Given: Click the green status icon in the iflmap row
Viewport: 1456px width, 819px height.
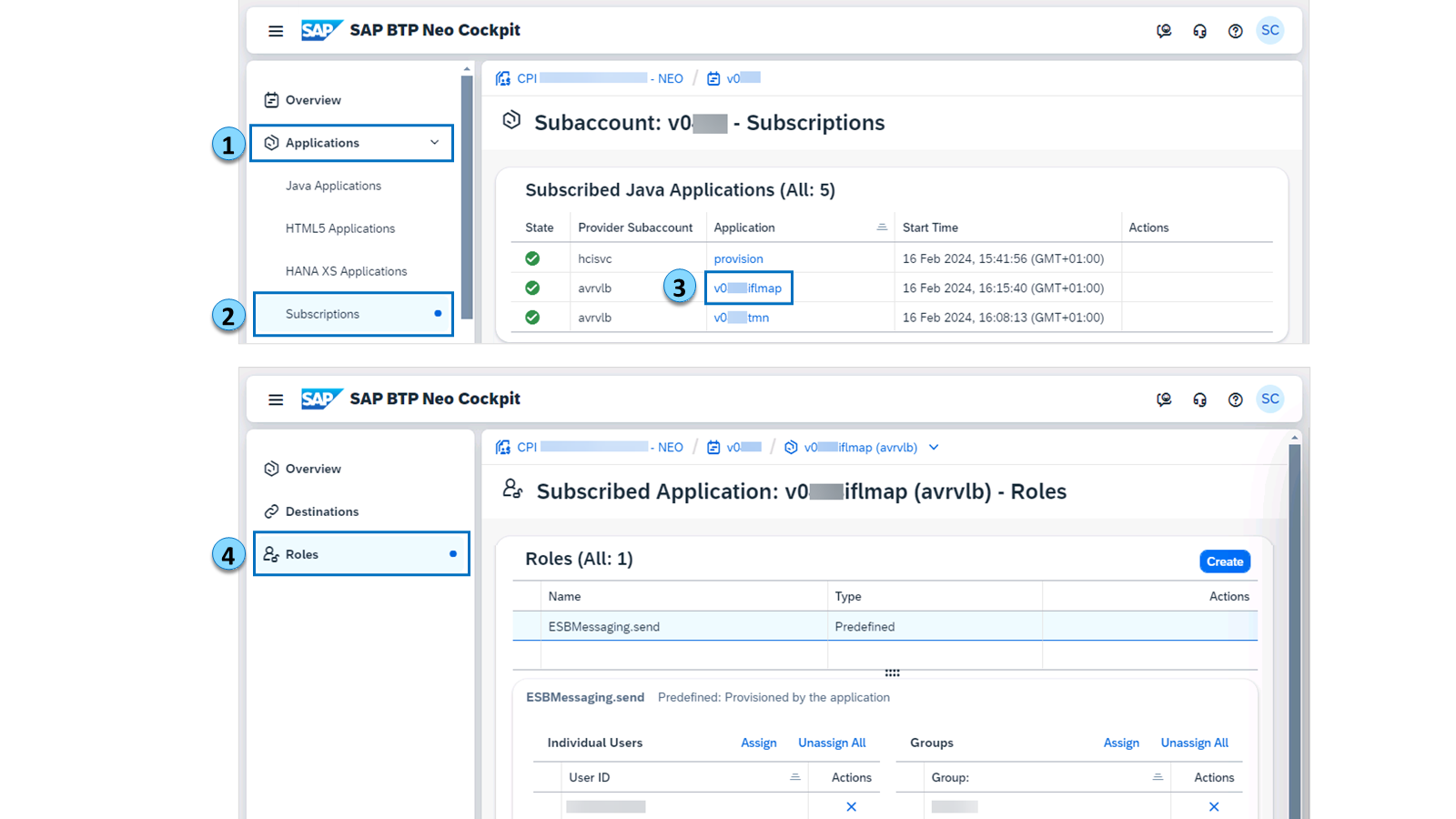Looking at the screenshot, I should click(x=532, y=288).
